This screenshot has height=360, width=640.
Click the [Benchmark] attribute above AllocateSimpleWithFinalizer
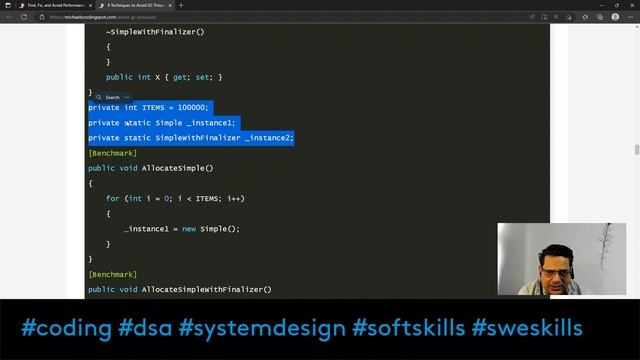(113, 274)
